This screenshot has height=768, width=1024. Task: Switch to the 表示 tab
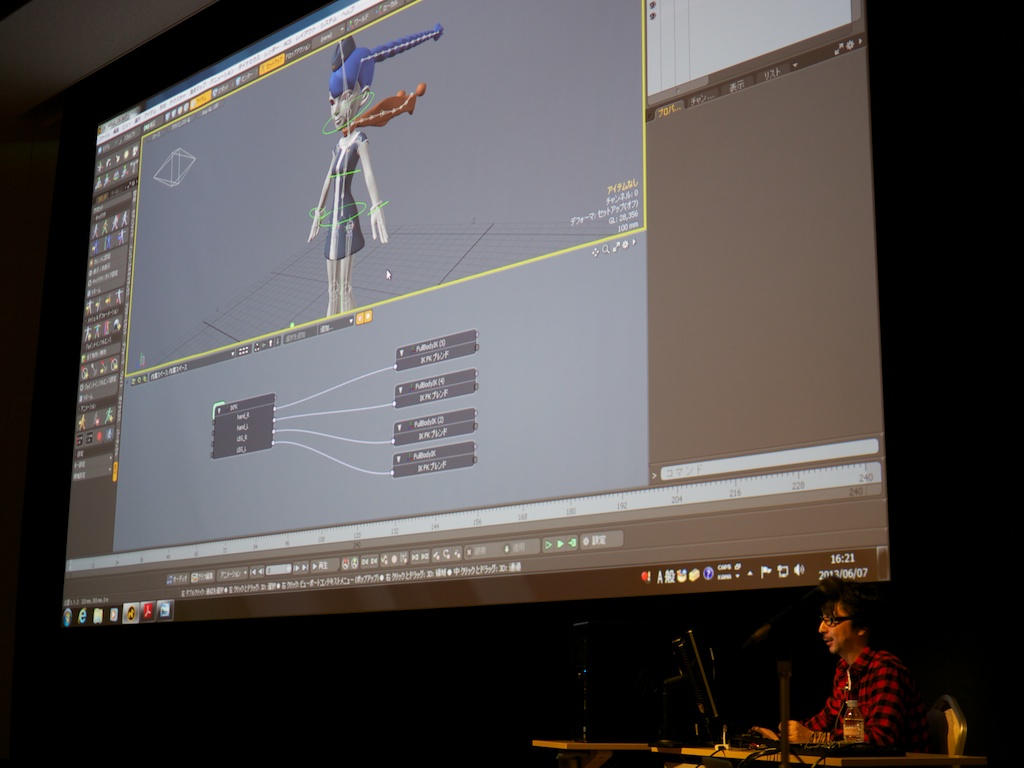pyautogui.click(x=737, y=86)
